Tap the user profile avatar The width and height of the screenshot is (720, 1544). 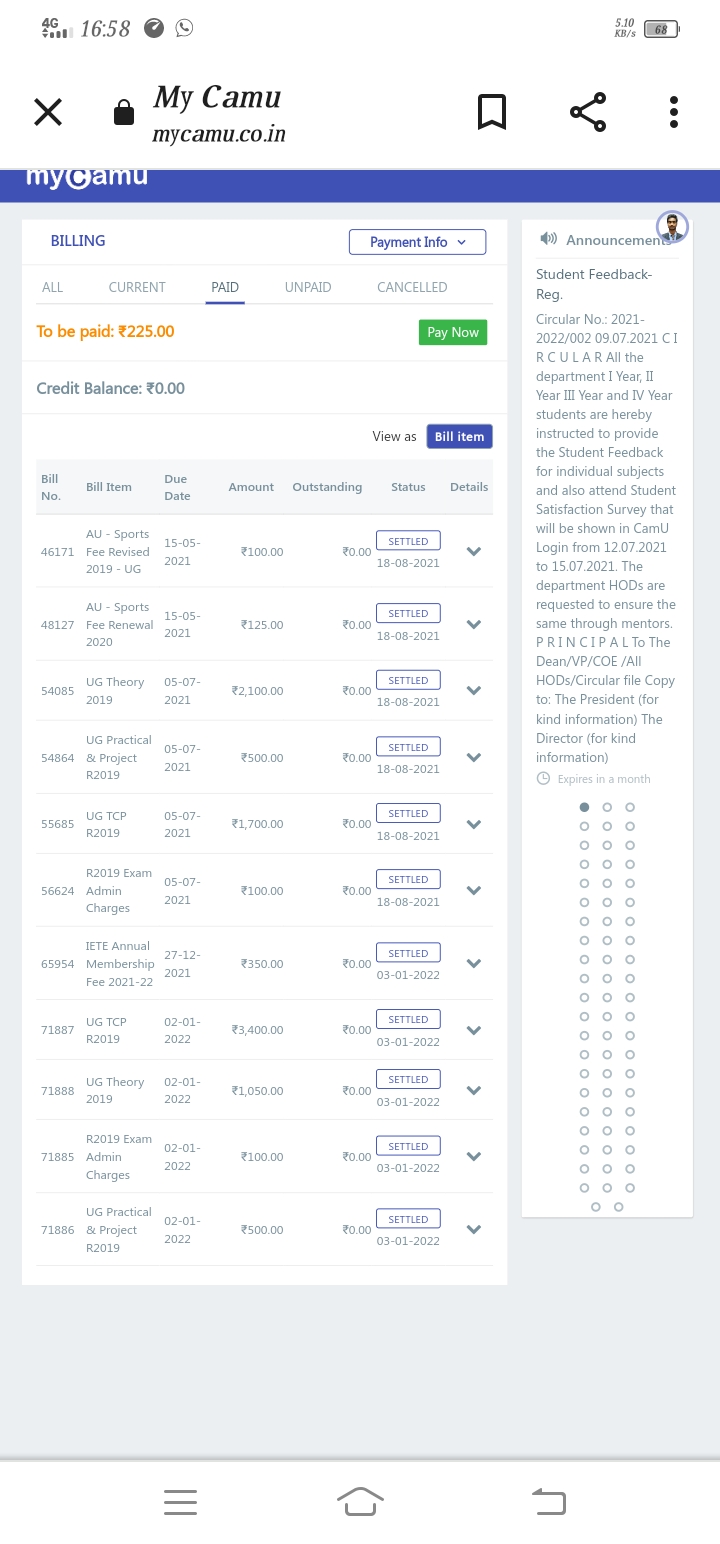(x=673, y=227)
